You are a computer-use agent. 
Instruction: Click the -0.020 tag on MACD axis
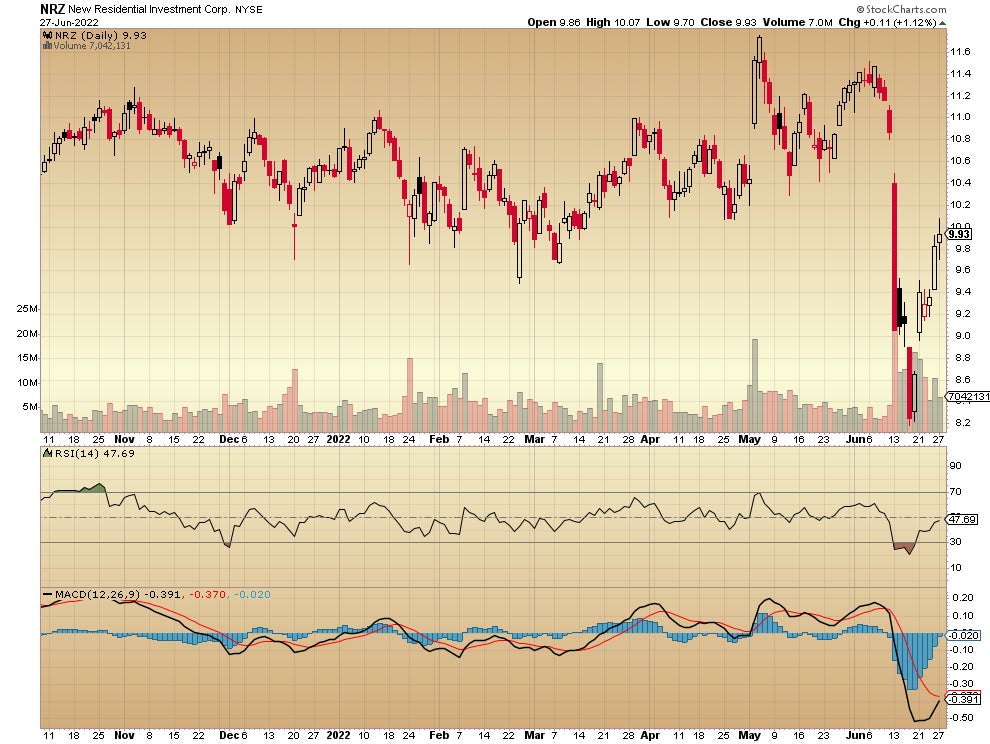click(963, 635)
